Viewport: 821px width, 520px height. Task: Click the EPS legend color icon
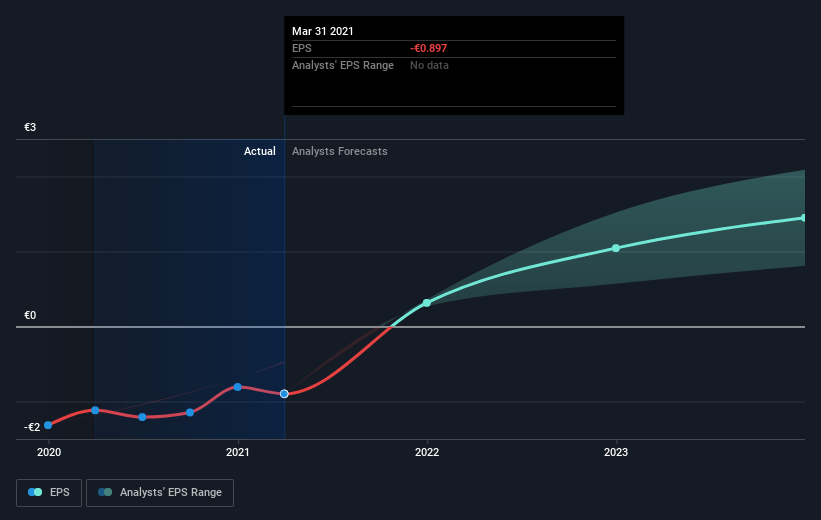tap(35, 492)
